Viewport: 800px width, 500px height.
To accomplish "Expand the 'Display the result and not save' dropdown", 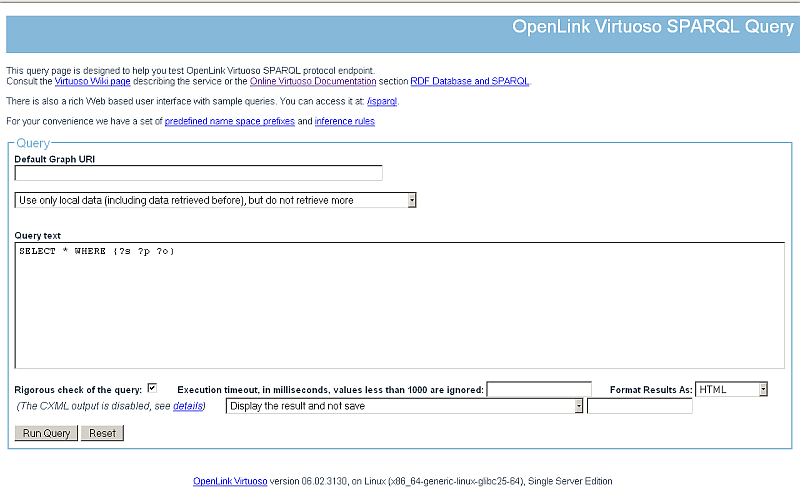I will pyautogui.click(x=405, y=406).
